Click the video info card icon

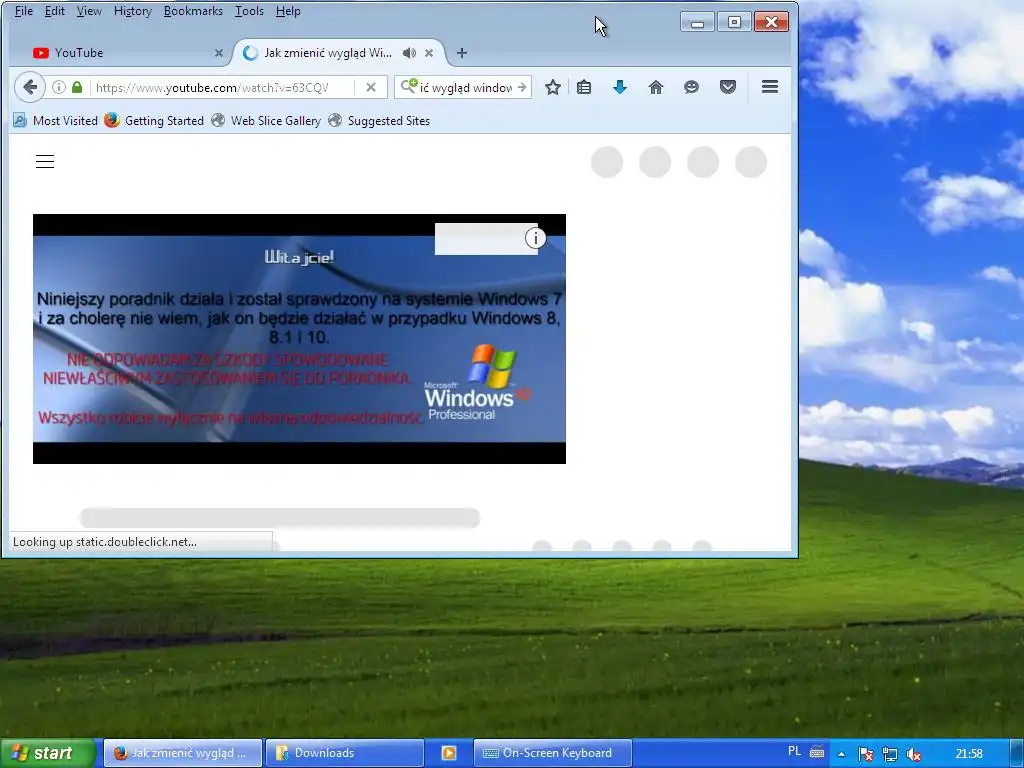pyautogui.click(x=536, y=238)
